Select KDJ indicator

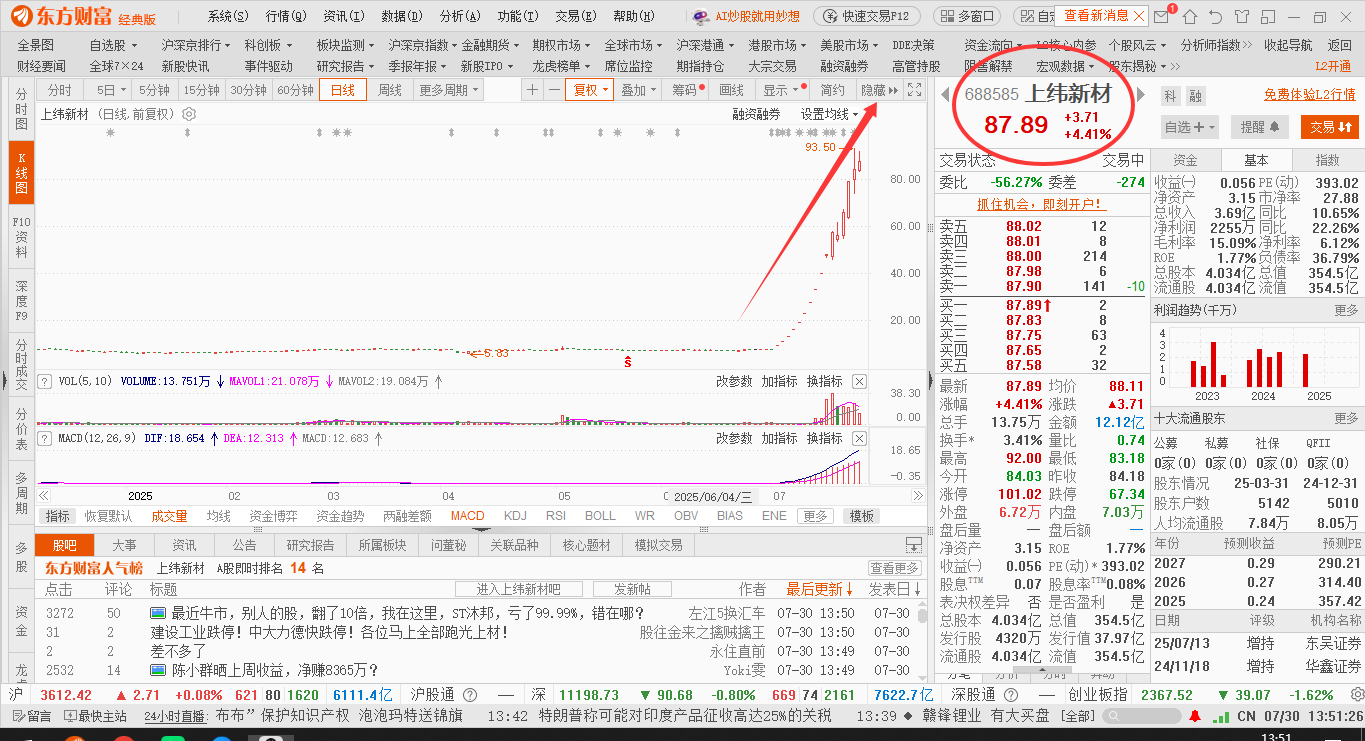pyautogui.click(x=515, y=516)
